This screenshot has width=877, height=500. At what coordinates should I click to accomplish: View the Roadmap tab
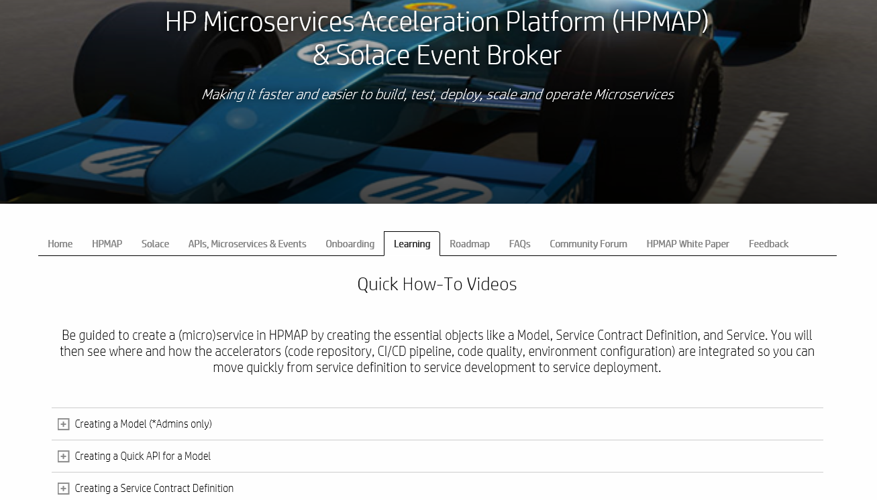coord(469,244)
